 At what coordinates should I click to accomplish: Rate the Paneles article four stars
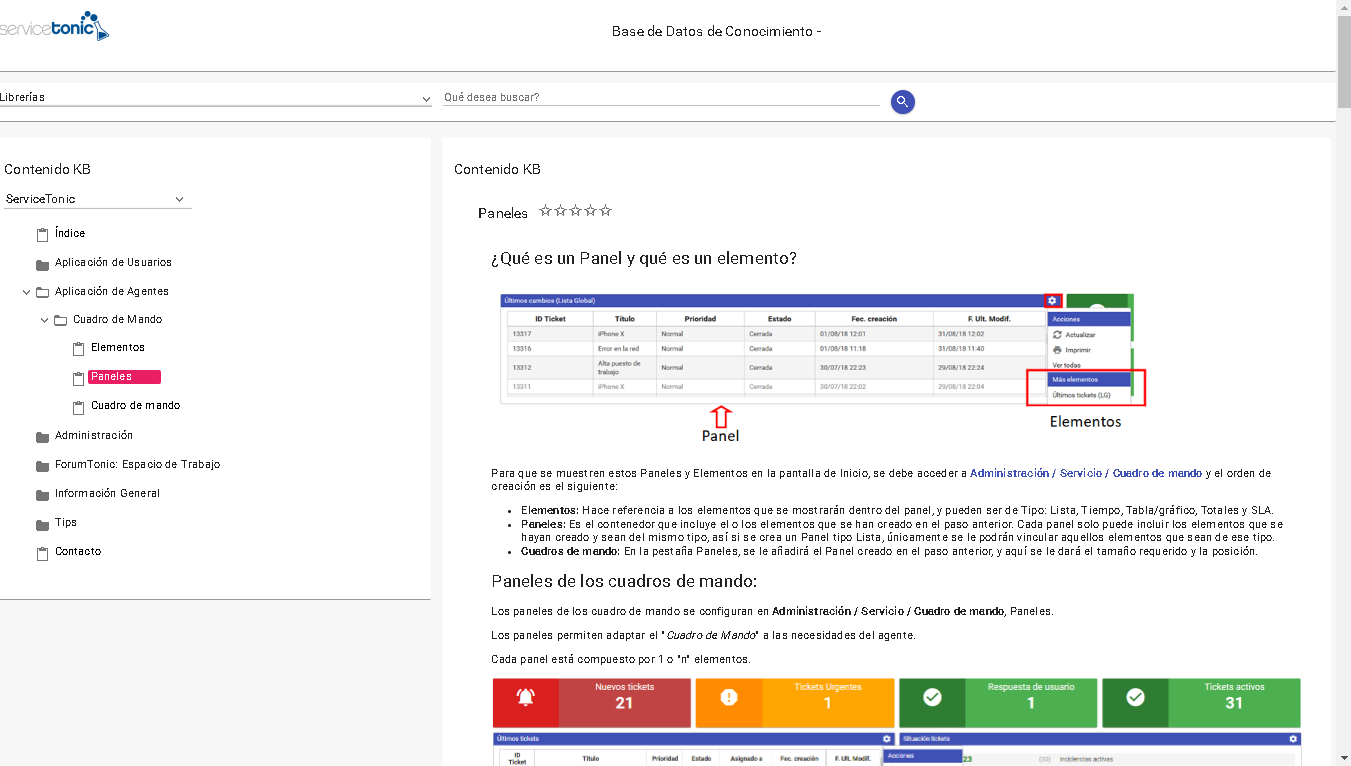point(590,210)
